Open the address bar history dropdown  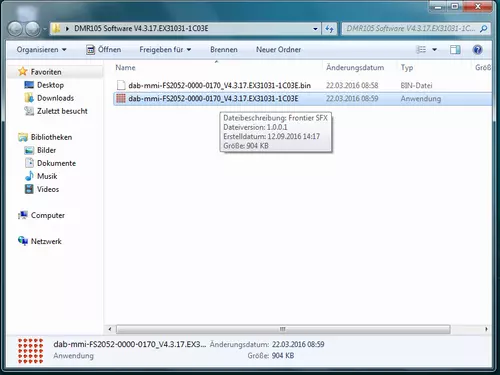315,29
